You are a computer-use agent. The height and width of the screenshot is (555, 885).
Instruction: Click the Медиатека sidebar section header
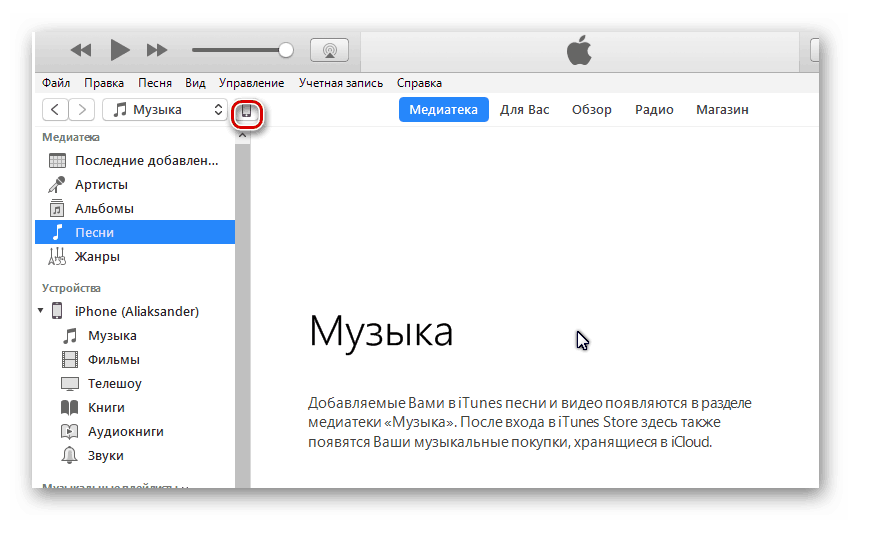pos(71,137)
